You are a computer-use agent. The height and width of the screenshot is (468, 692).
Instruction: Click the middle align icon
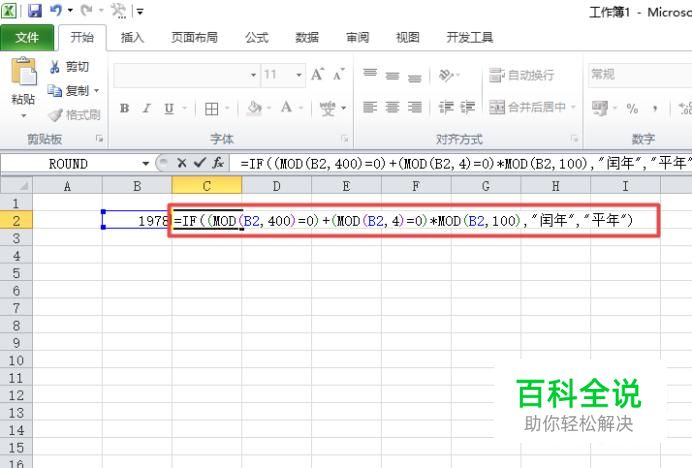(392, 75)
